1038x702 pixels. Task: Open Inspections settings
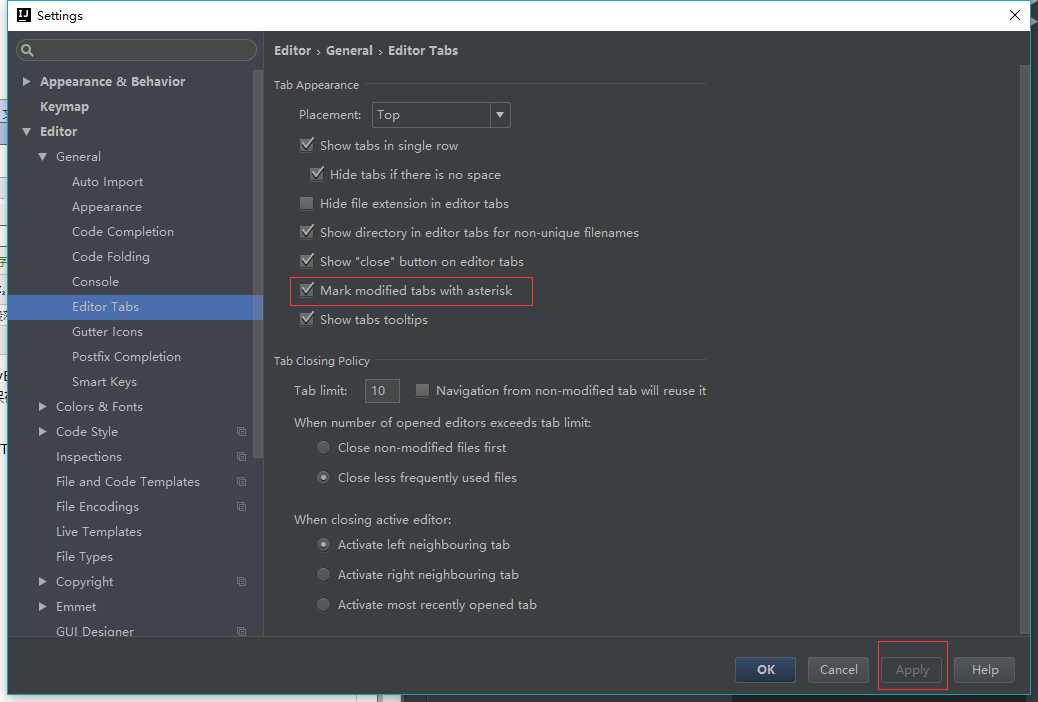[89, 457]
